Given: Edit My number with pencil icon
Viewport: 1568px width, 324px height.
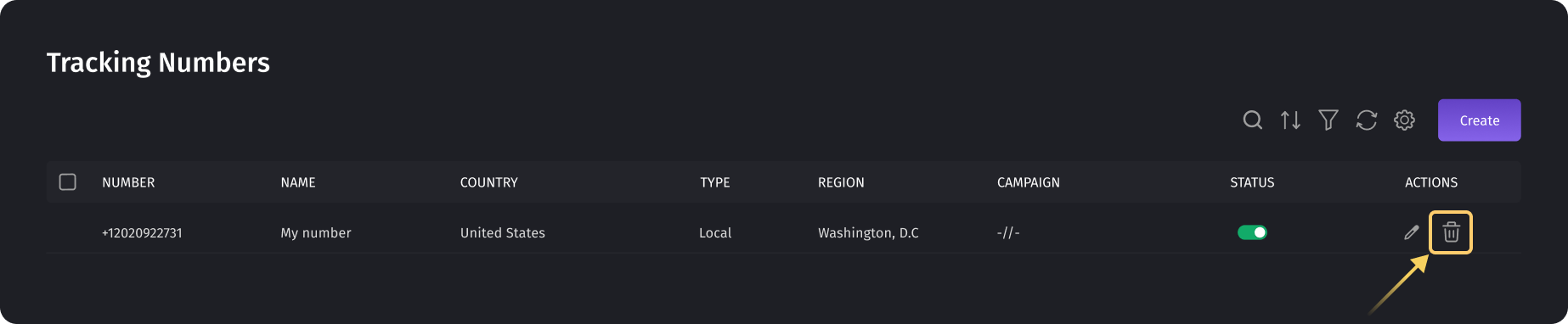Looking at the screenshot, I should (1411, 232).
